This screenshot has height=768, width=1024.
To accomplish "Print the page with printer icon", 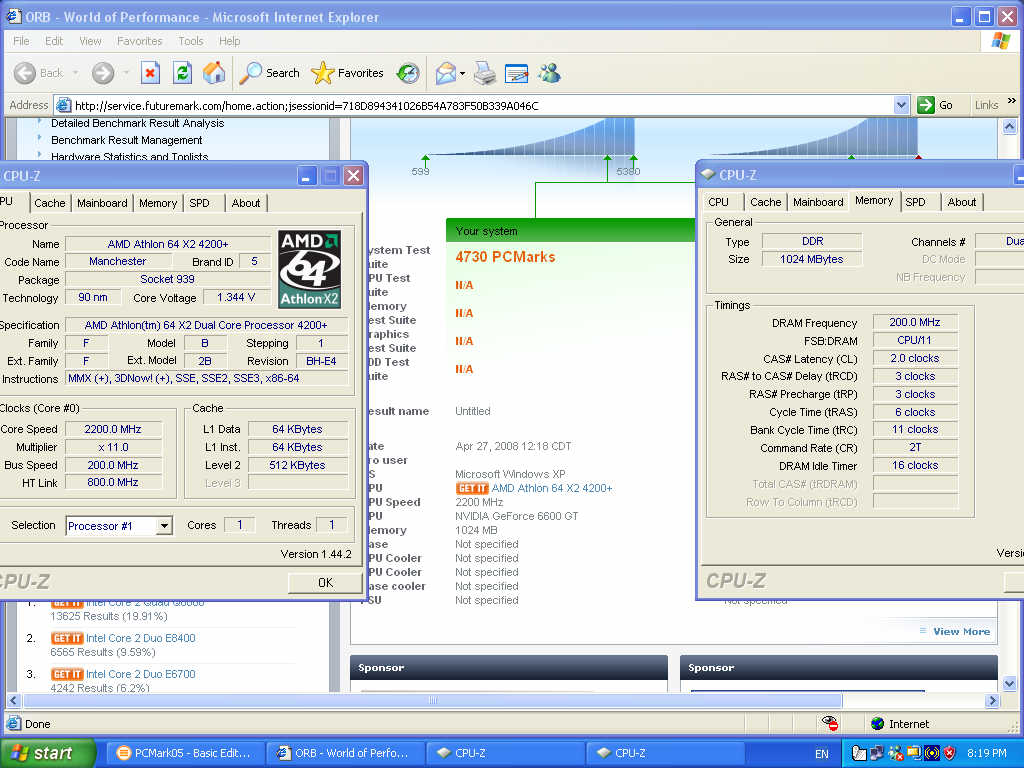I will pyautogui.click(x=485, y=73).
